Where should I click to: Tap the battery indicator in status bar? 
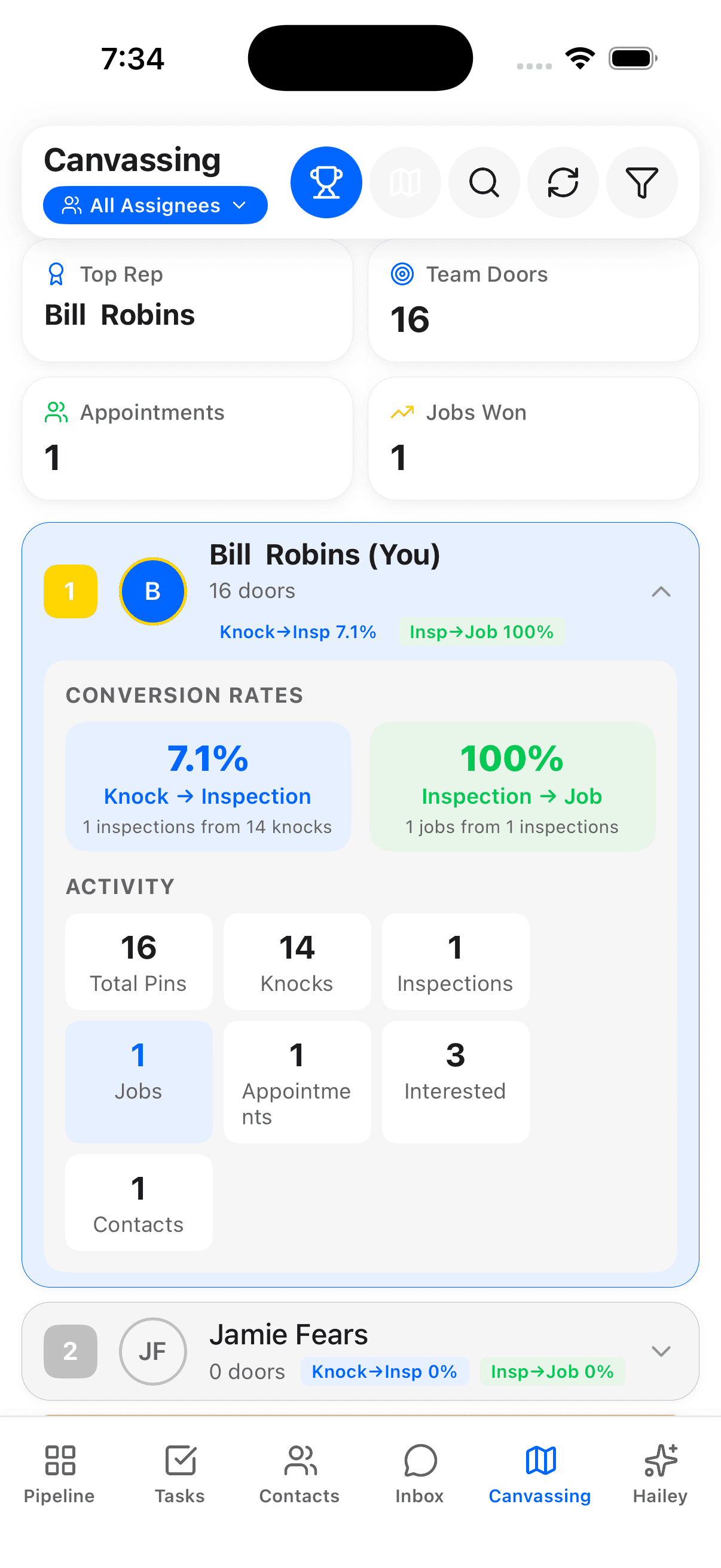click(x=633, y=59)
